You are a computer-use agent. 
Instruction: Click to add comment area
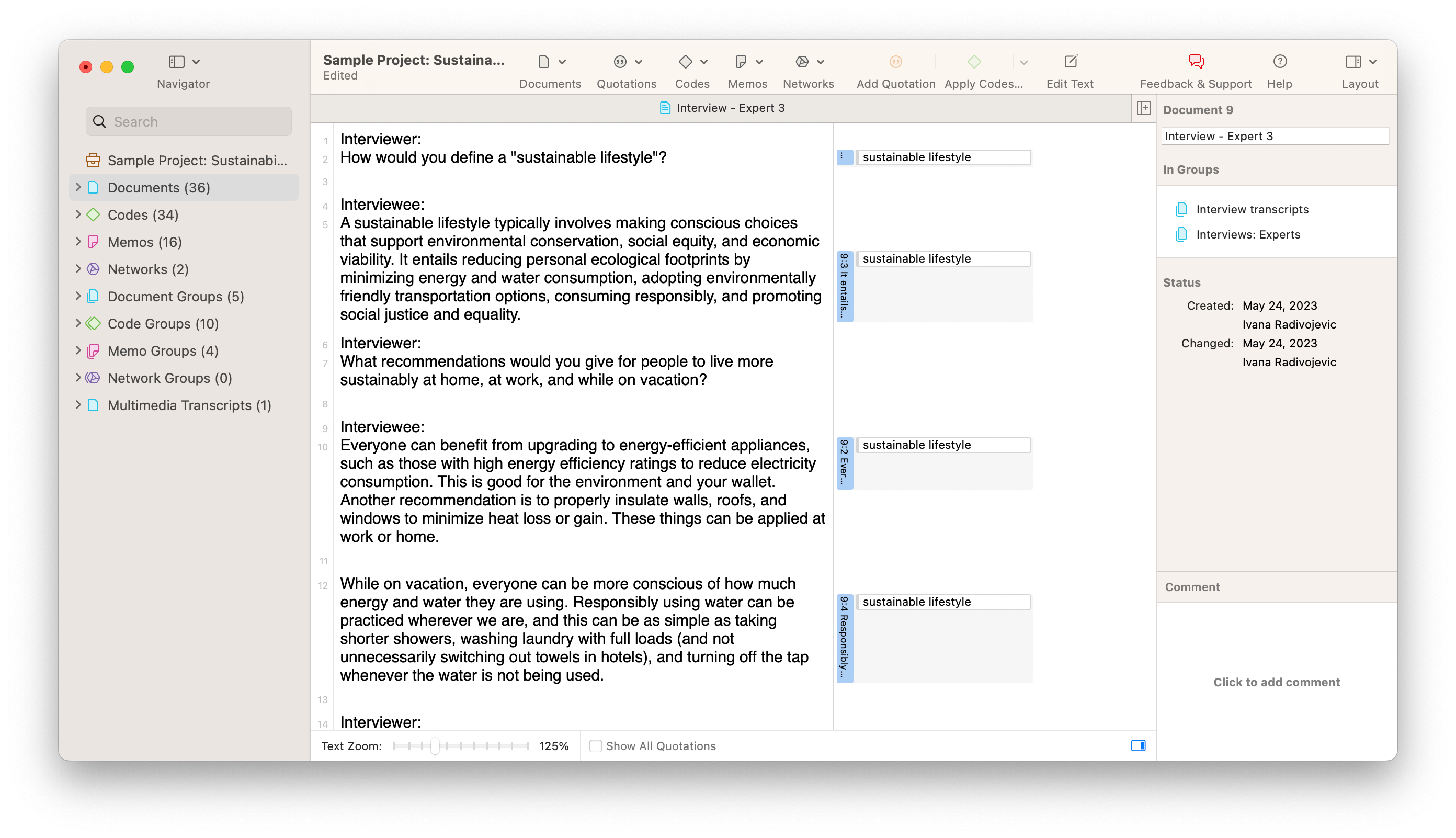(x=1277, y=682)
